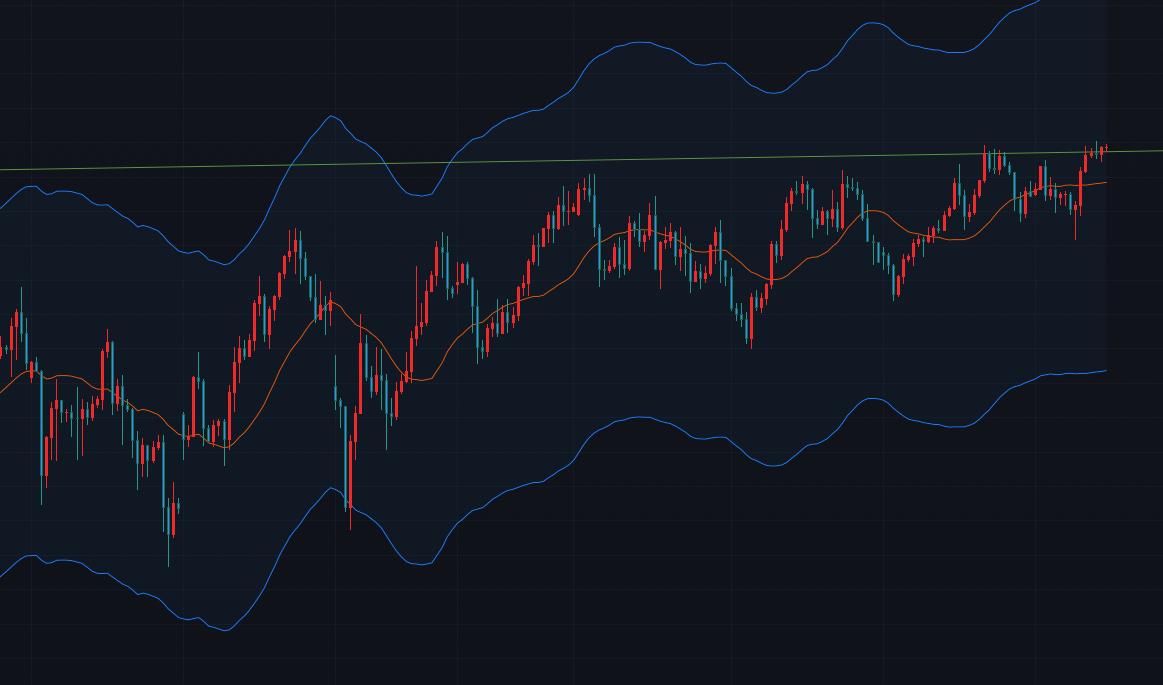This screenshot has width=1163, height=685.
Task: Click the upper band dip below the green line
Action: point(420,195)
